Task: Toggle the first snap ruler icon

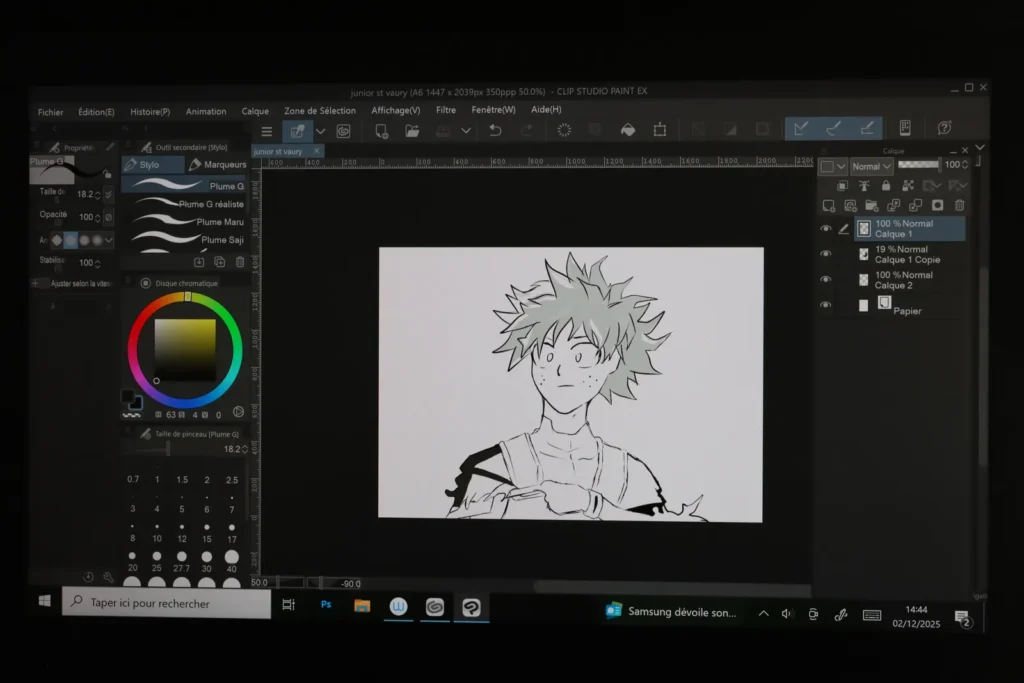Action: (x=801, y=129)
